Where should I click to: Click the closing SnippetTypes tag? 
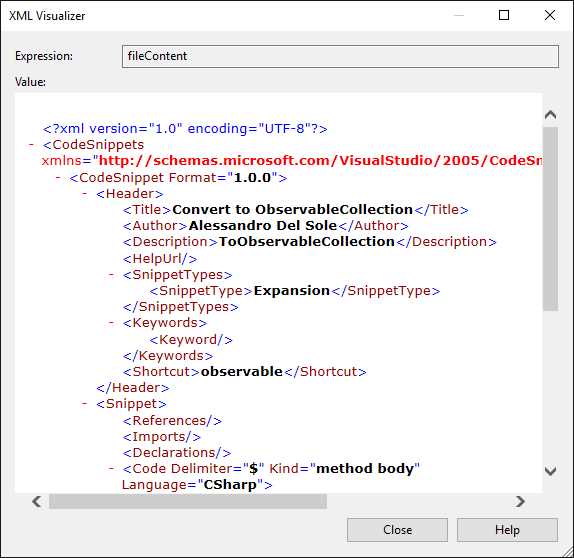pyautogui.click(x=180, y=306)
